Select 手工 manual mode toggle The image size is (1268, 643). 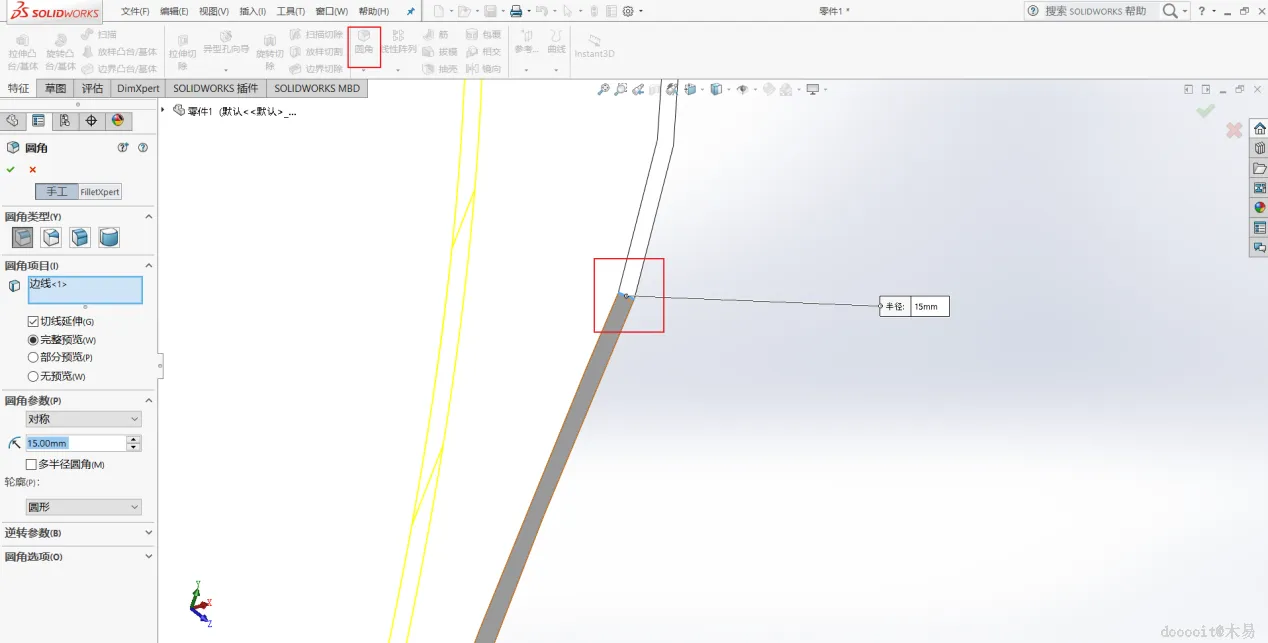pyautogui.click(x=57, y=191)
